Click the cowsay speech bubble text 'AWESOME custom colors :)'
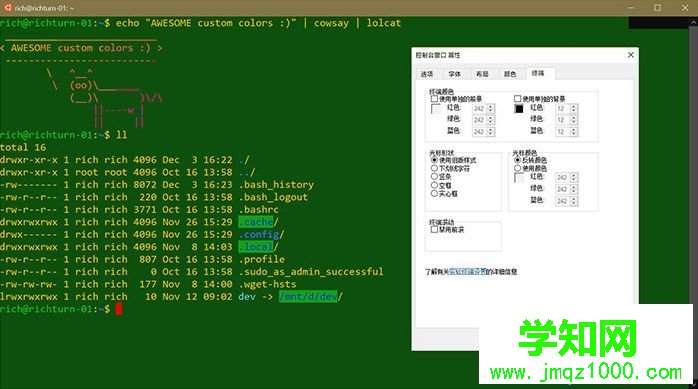 coord(81,48)
